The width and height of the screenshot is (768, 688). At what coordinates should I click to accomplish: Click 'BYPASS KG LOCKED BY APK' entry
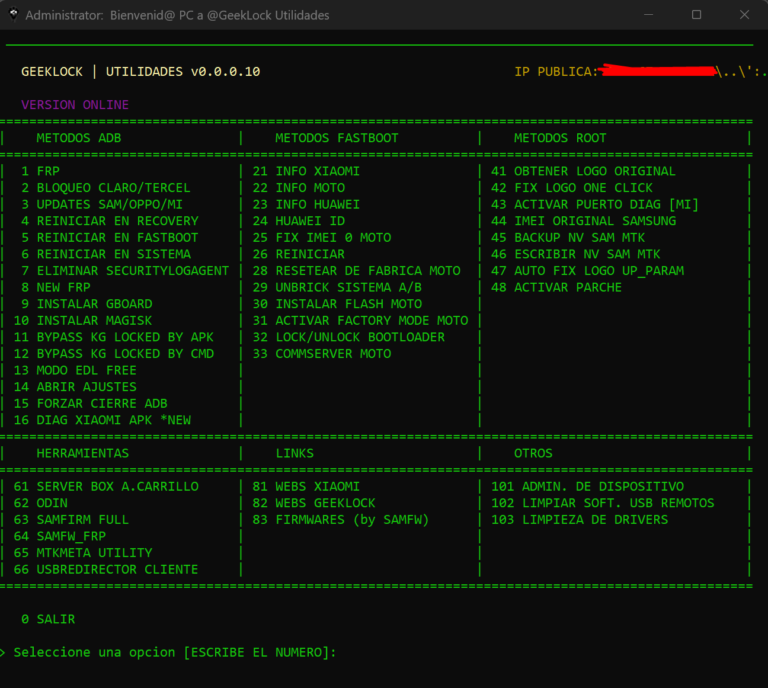click(113, 337)
